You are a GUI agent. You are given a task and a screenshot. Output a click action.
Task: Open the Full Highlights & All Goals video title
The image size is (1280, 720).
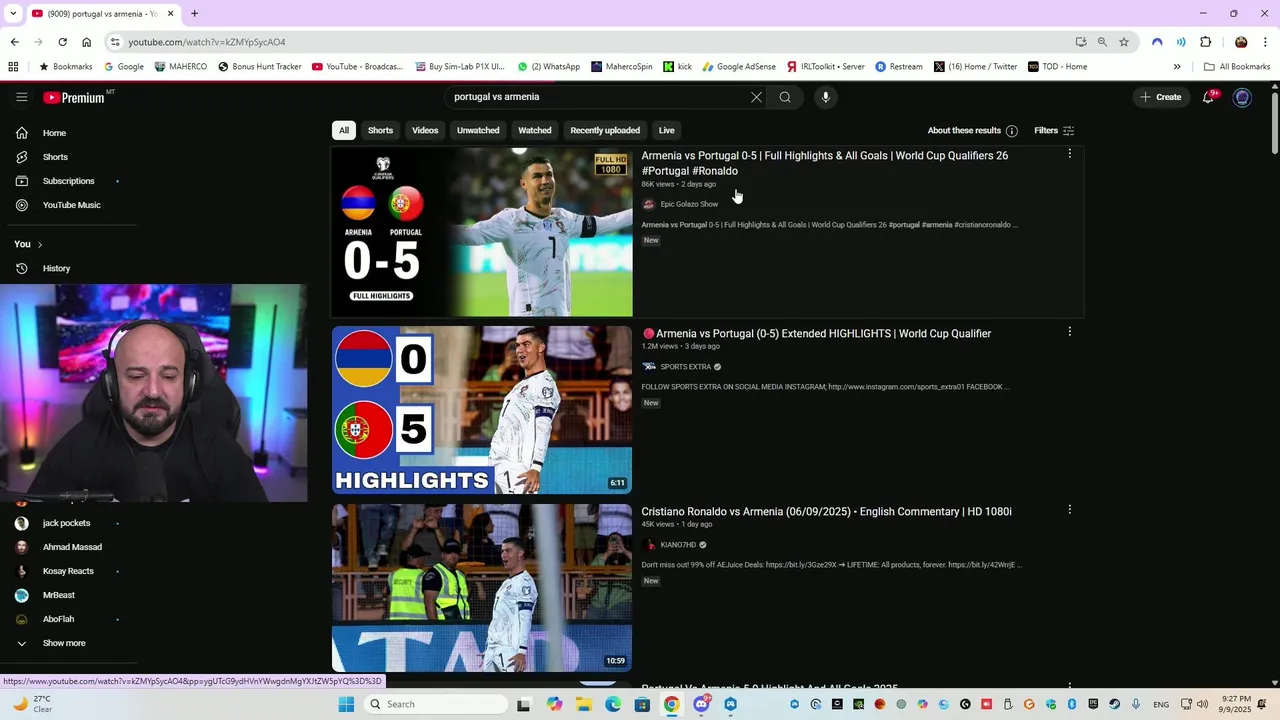tap(824, 163)
